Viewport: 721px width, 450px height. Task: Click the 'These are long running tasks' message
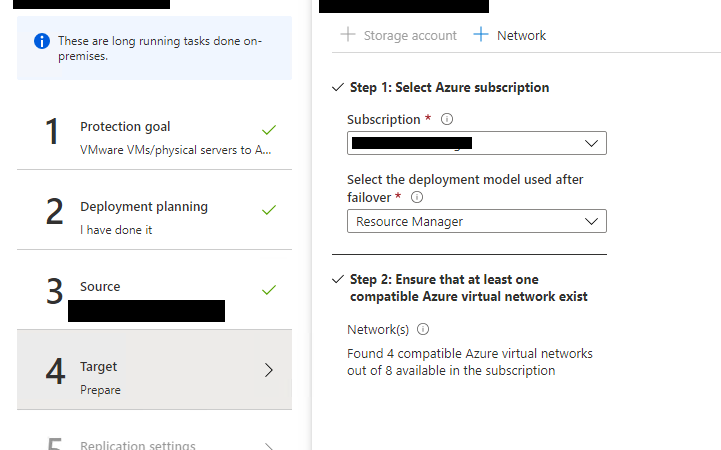160,48
